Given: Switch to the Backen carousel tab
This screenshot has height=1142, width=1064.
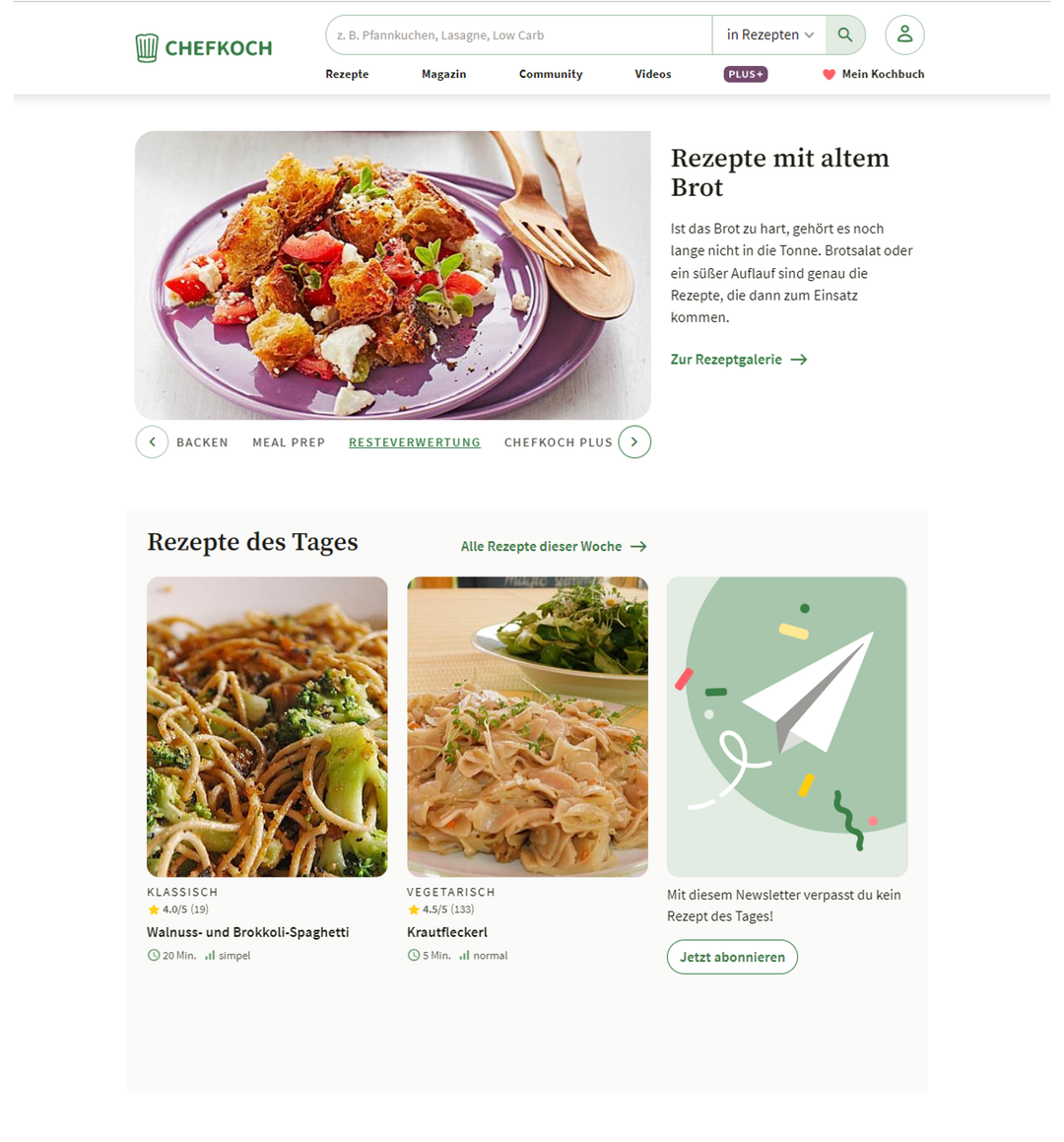Looking at the screenshot, I should tap(203, 442).
